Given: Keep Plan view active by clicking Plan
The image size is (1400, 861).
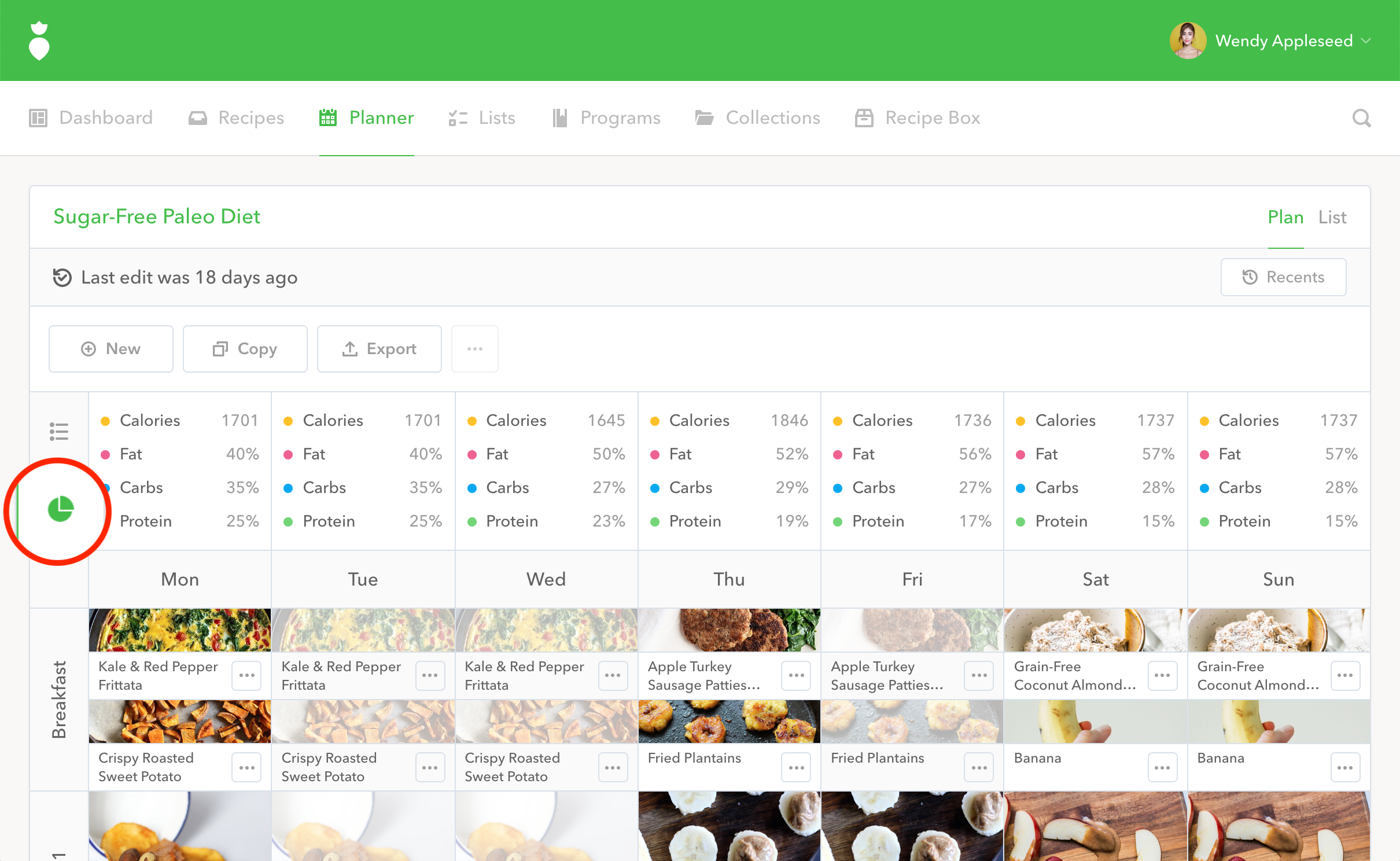Looking at the screenshot, I should tap(1285, 217).
